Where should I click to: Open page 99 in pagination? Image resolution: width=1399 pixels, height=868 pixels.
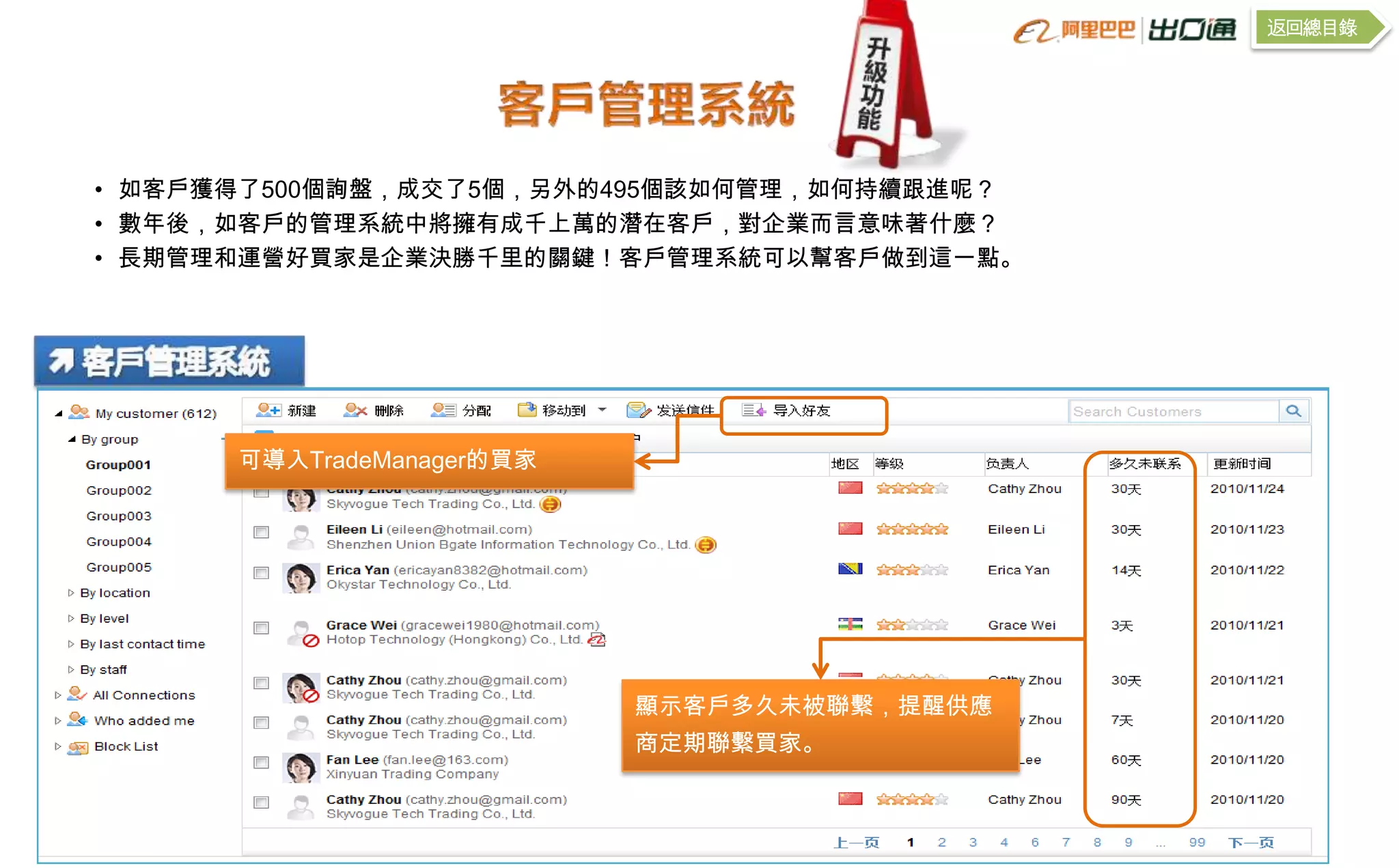(1197, 843)
